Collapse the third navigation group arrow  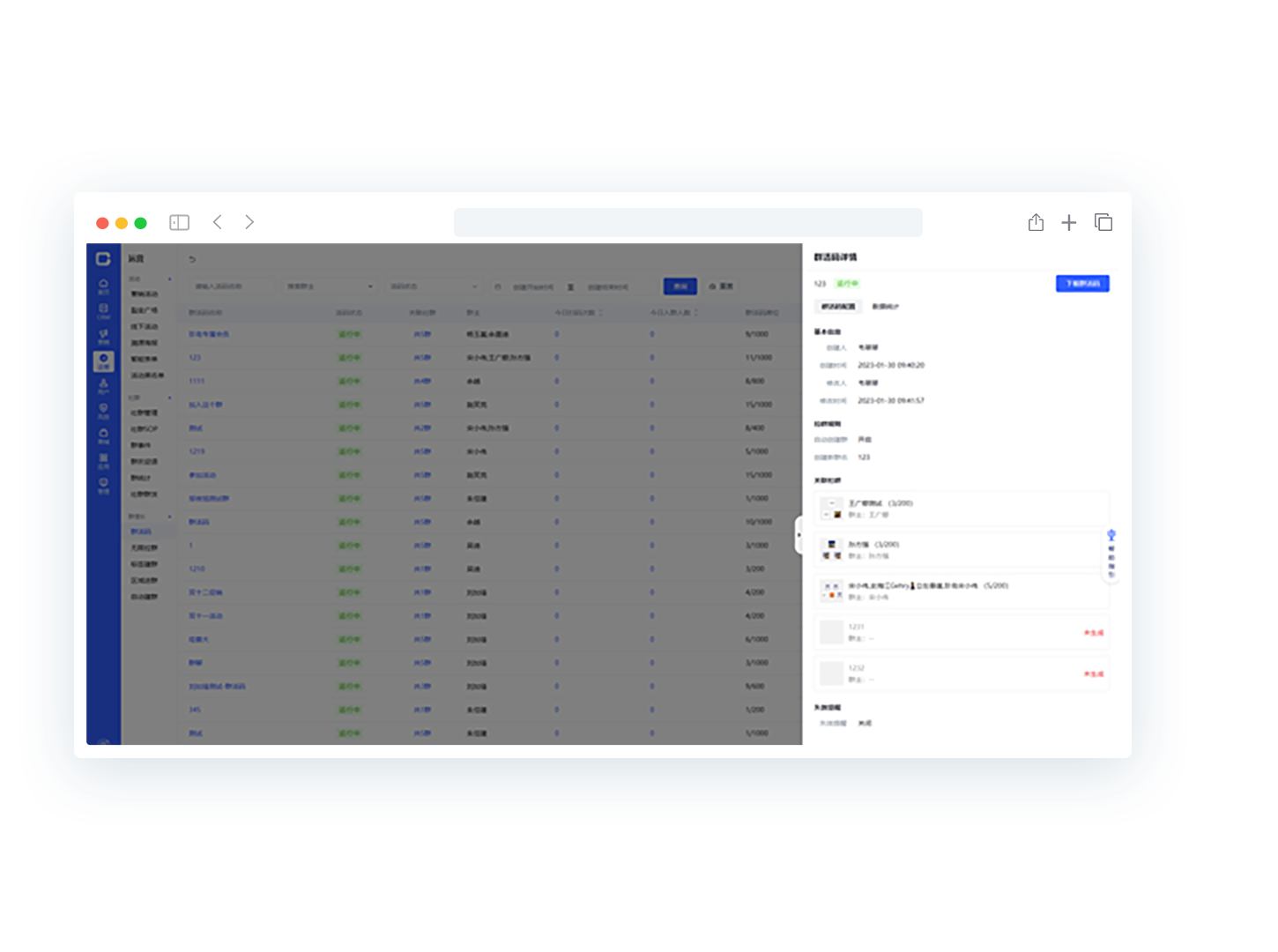(170, 517)
